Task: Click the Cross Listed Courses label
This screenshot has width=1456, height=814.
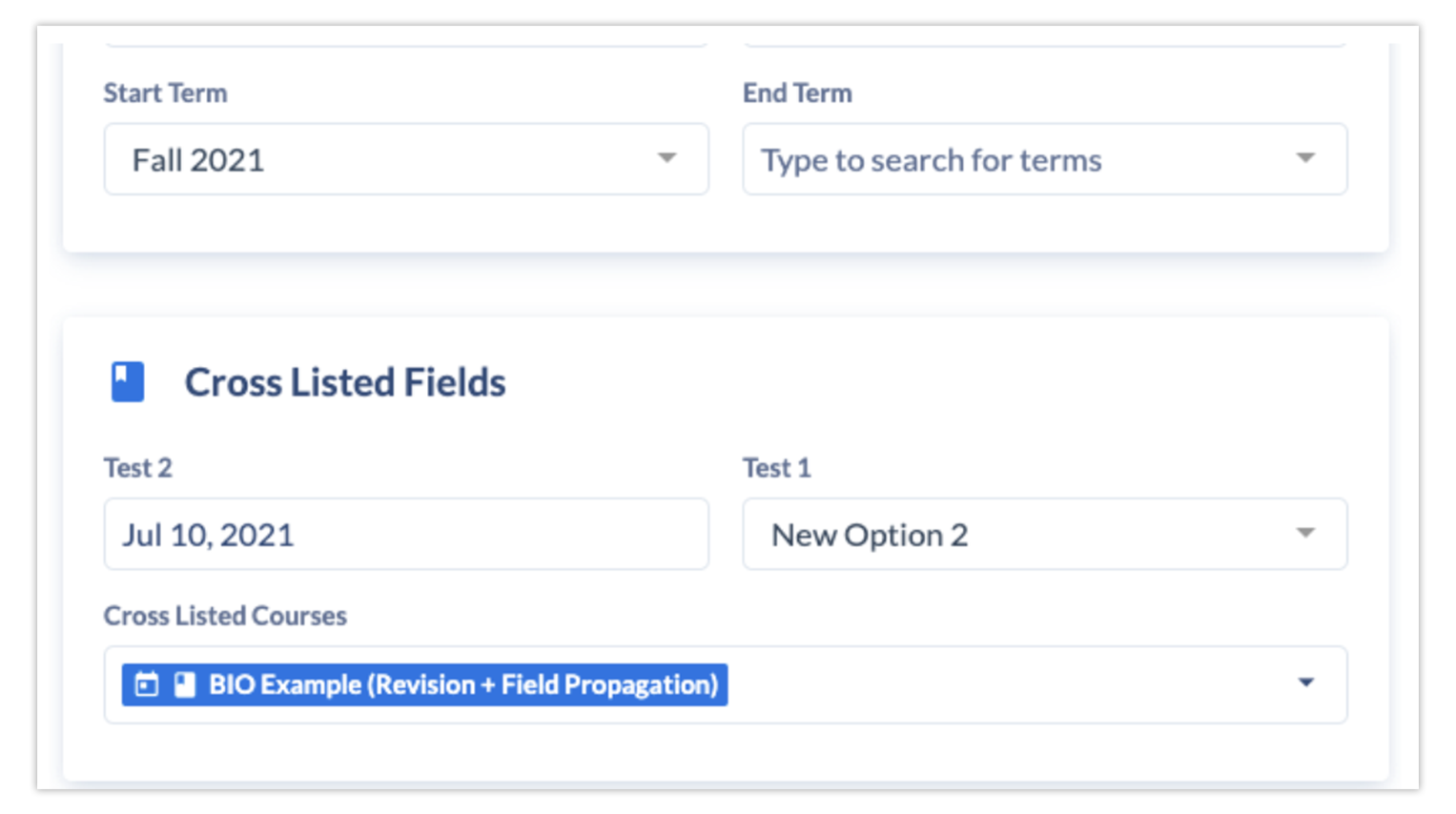Action: pyautogui.click(x=225, y=616)
